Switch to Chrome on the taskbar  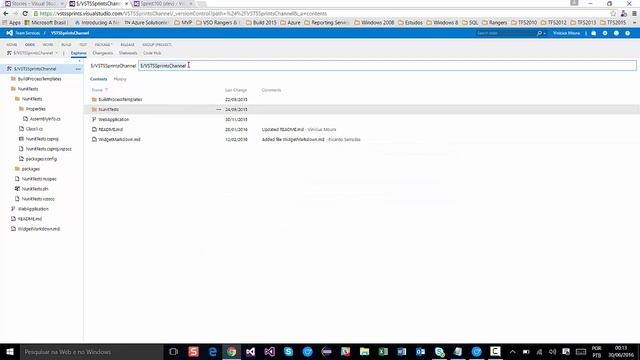tap(231, 352)
